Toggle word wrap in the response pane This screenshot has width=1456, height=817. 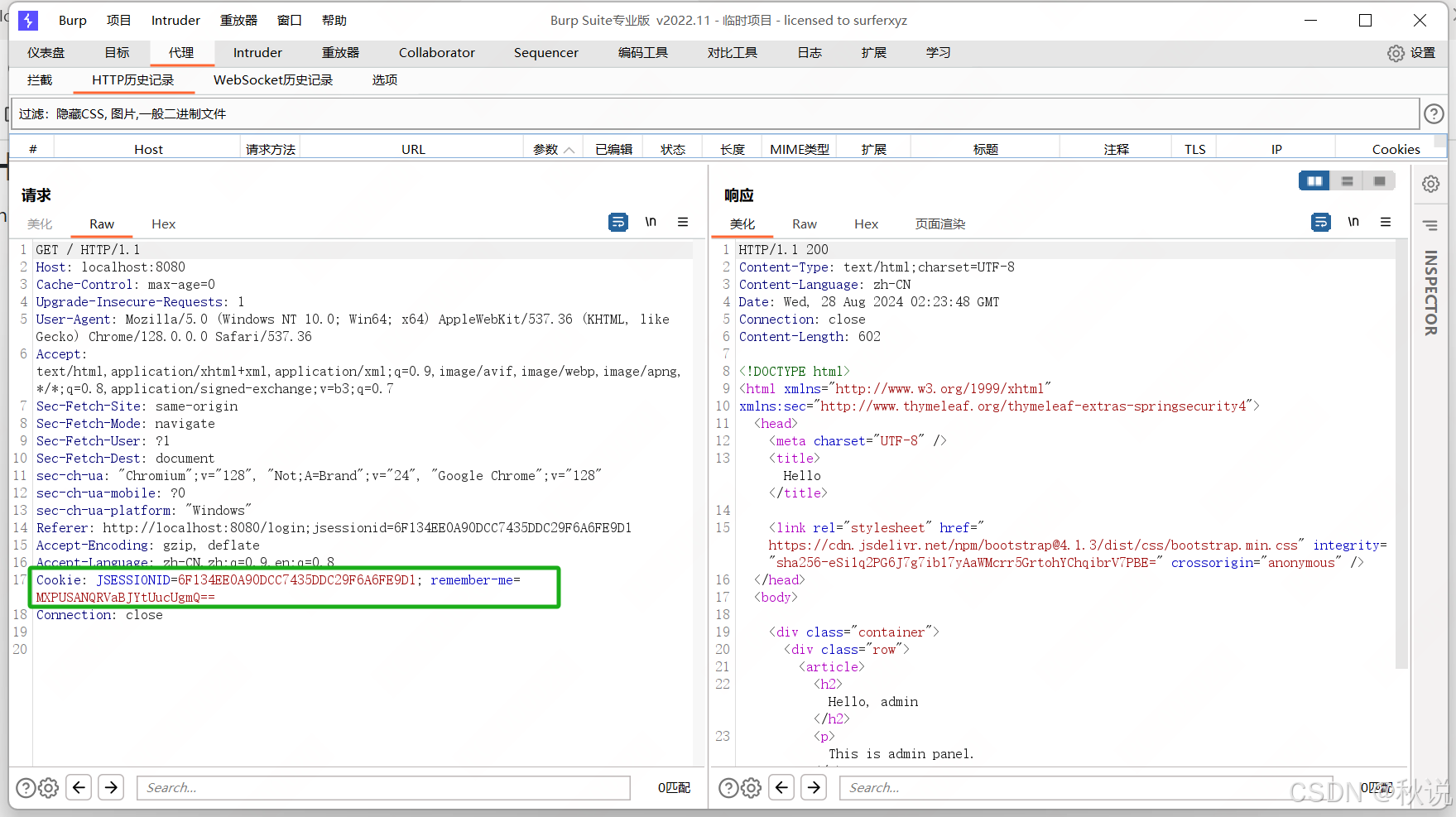[1321, 222]
